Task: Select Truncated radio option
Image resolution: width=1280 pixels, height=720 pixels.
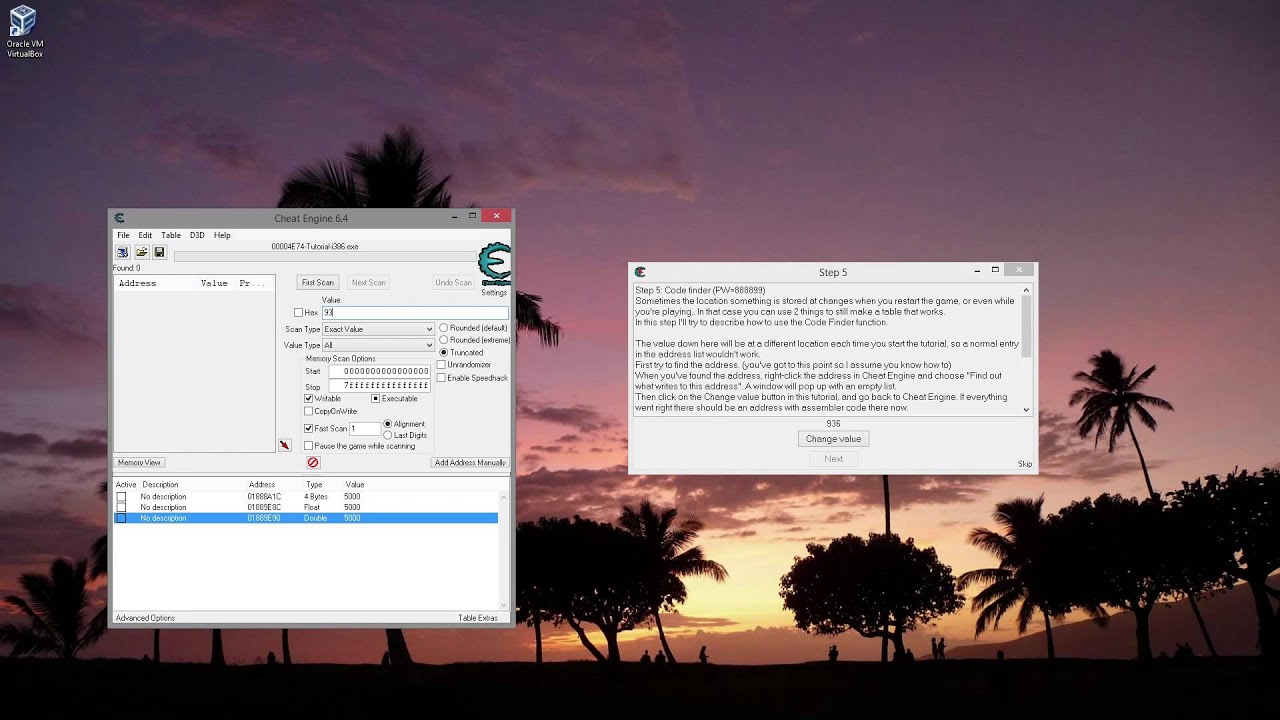Action: point(444,352)
